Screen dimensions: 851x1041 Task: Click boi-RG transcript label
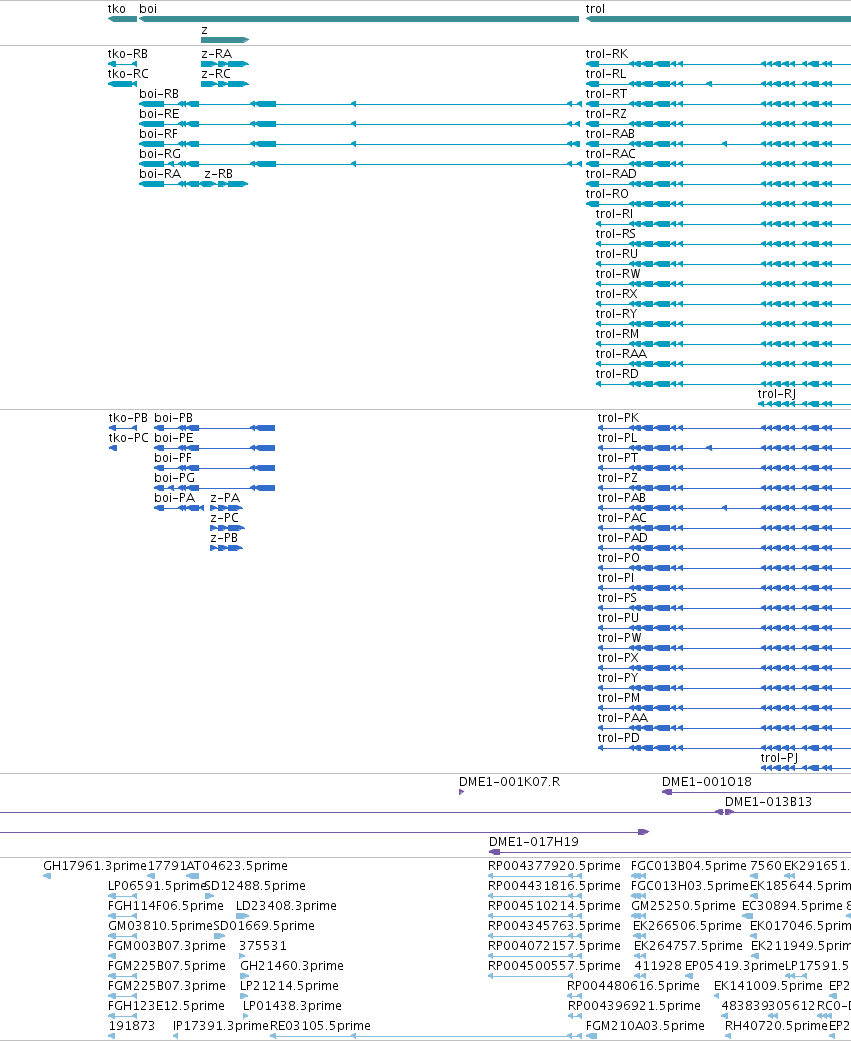click(x=160, y=153)
